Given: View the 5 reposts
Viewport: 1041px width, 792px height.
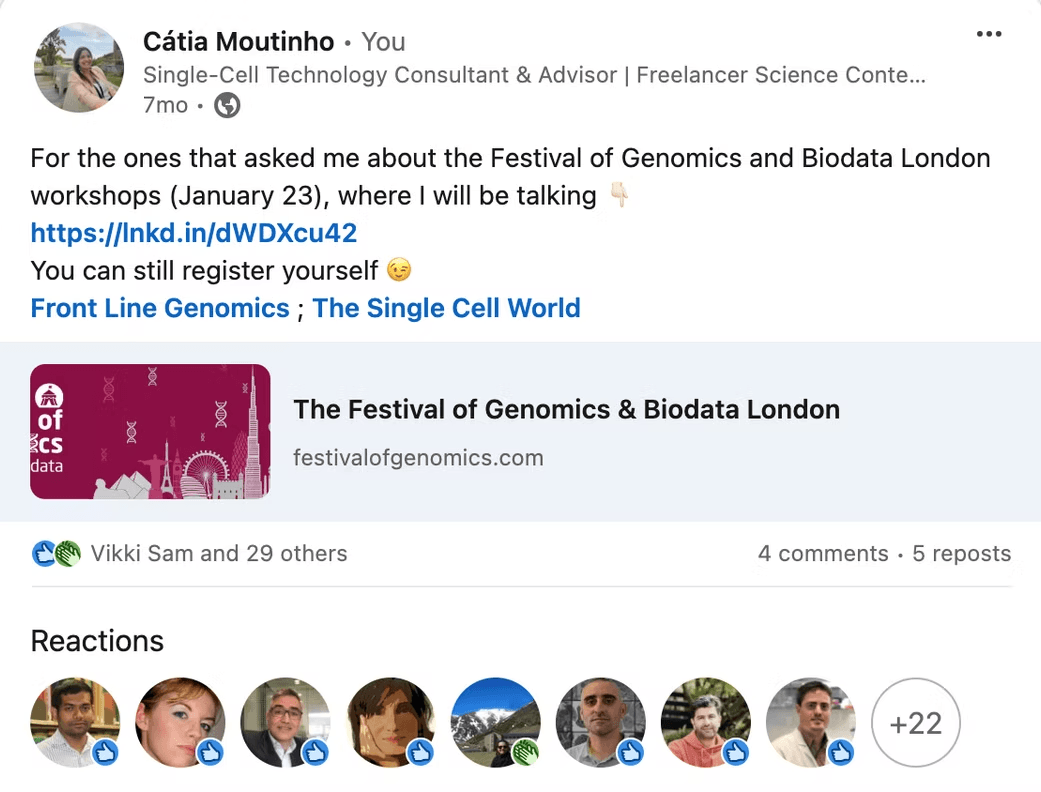Looking at the screenshot, I should coord(961,554).
